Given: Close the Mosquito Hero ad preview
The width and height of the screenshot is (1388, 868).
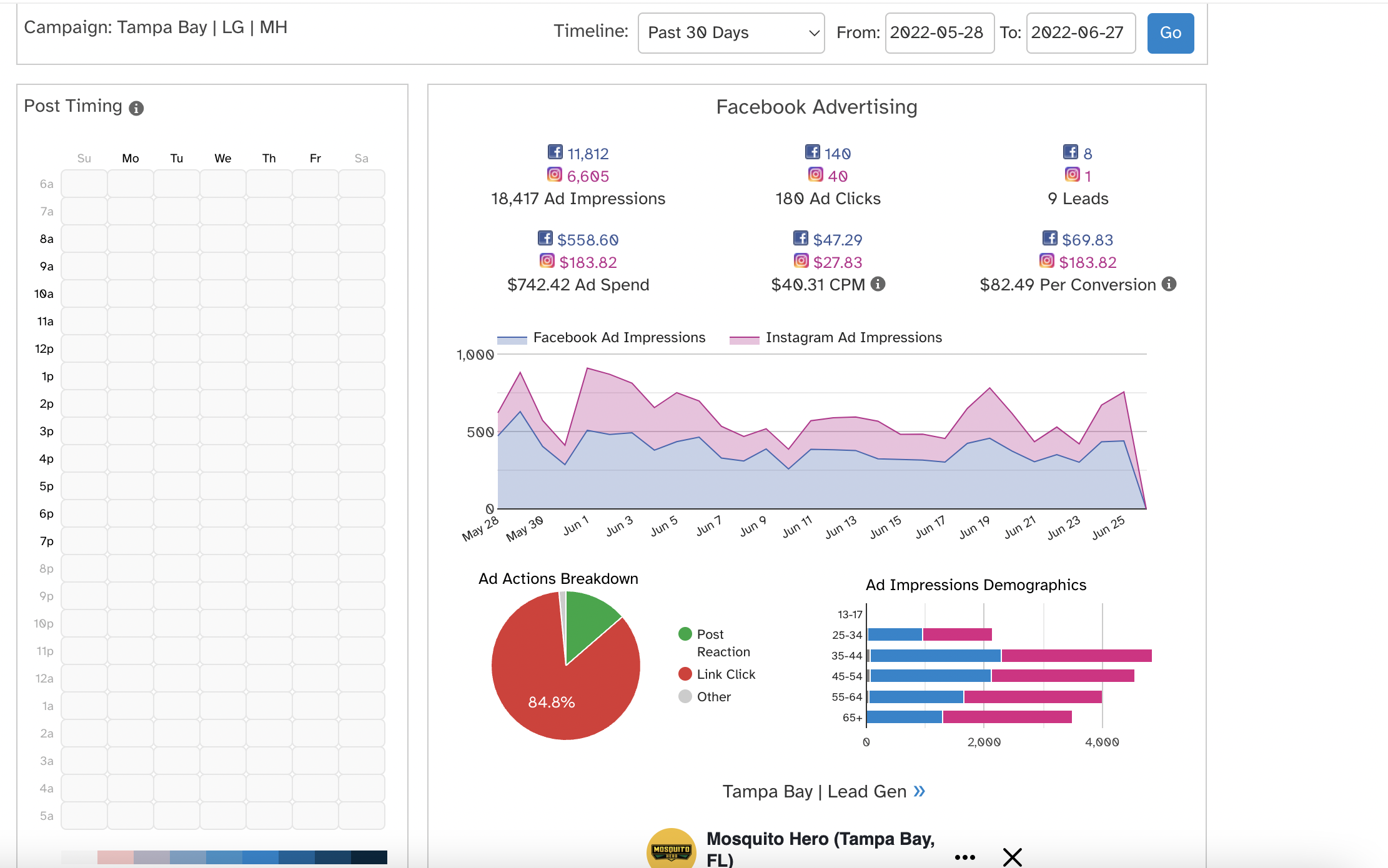Looking at the screenshot, I should (x=1013, y=857).
